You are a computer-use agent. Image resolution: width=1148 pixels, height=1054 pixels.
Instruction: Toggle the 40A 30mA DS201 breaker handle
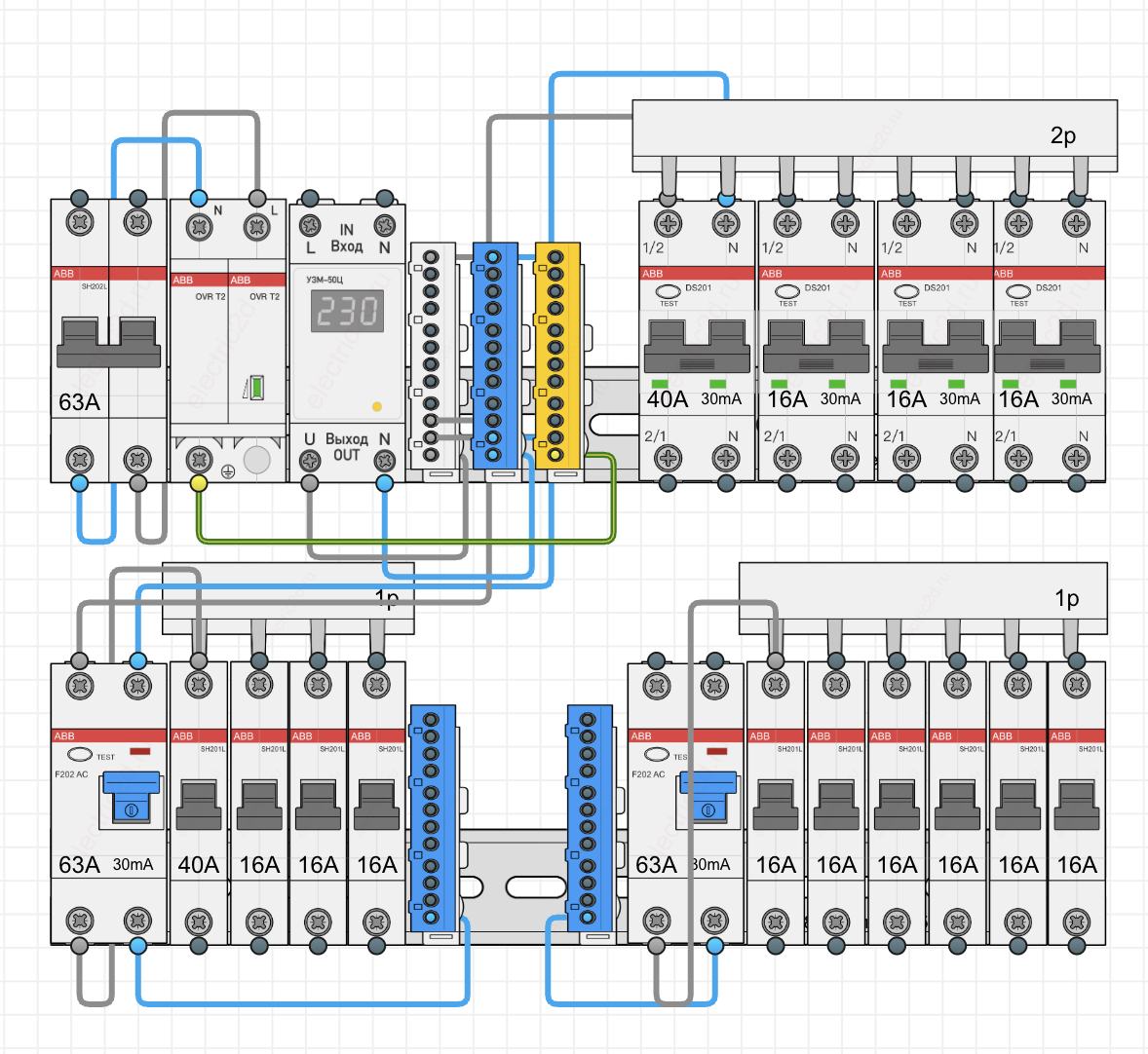click(695, 347)
